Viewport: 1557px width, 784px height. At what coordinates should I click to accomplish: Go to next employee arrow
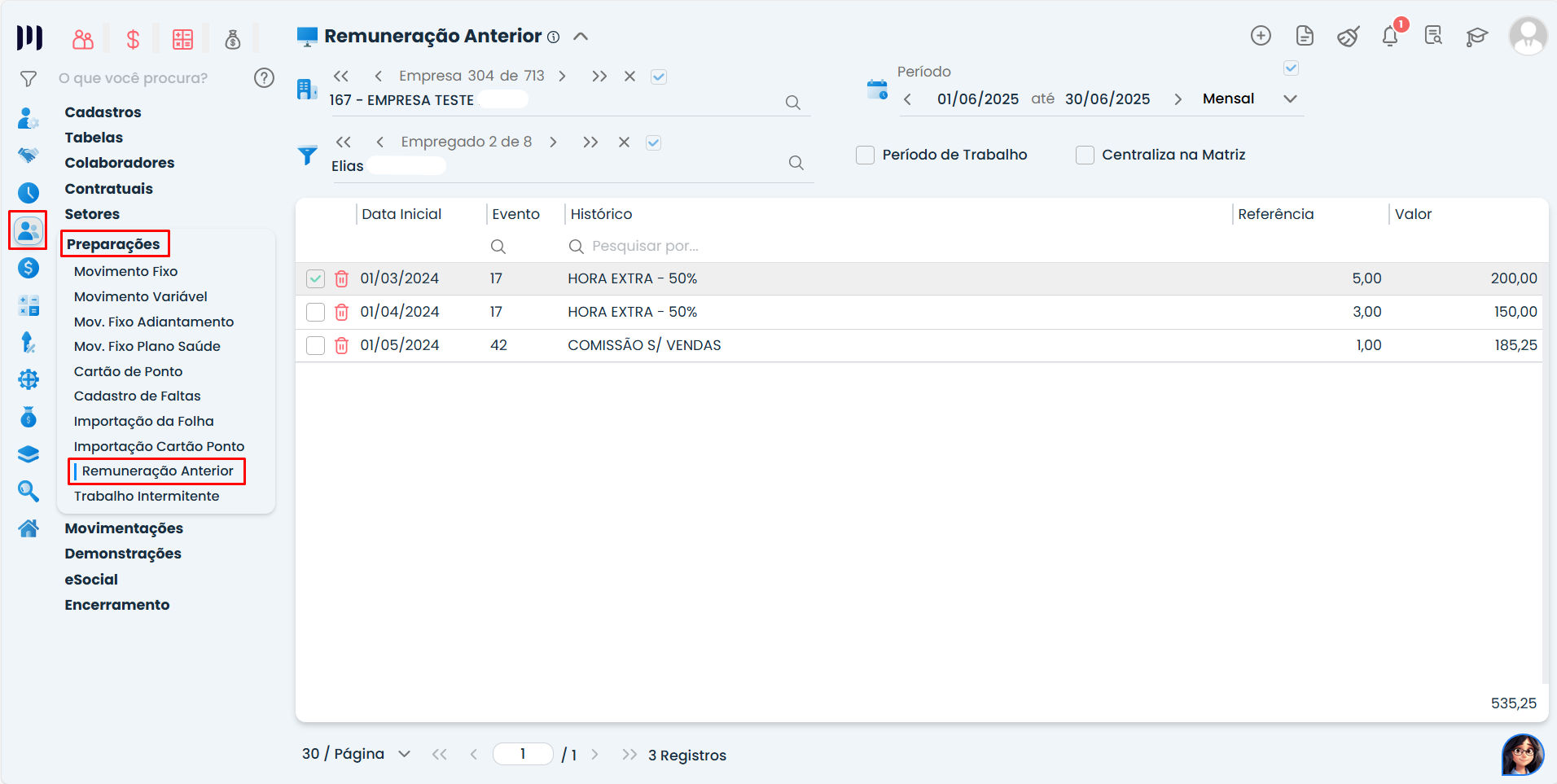pyautogui.click(x=554, y=142)
